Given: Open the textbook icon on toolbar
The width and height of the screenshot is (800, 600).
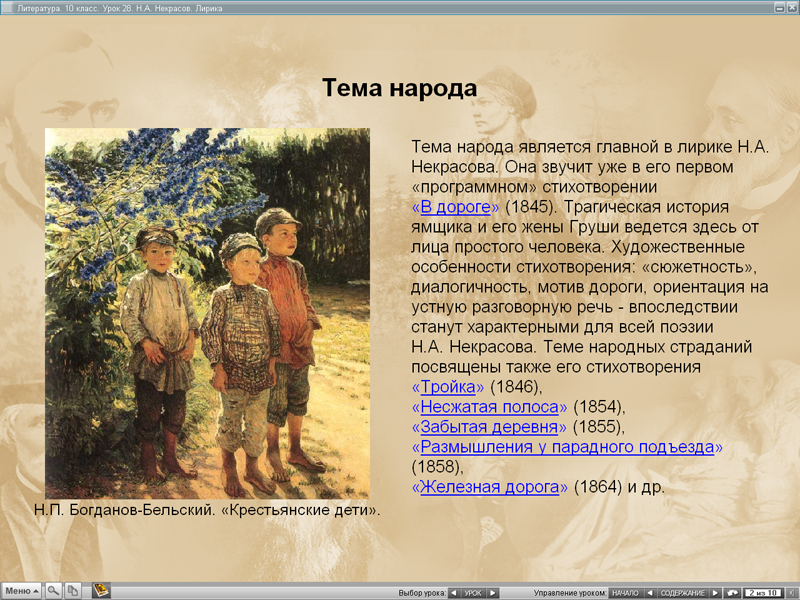Looking at the screenshot, I should [x=100, y=590].
